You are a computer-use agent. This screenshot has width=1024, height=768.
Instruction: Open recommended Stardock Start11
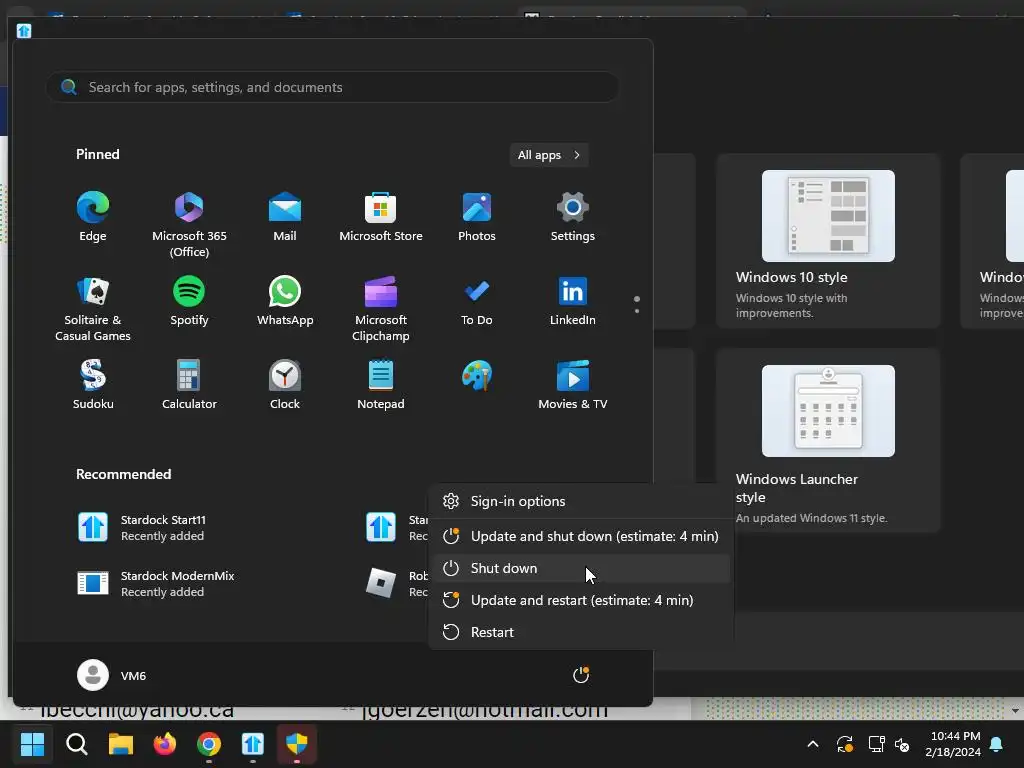[x=142, y=528]
